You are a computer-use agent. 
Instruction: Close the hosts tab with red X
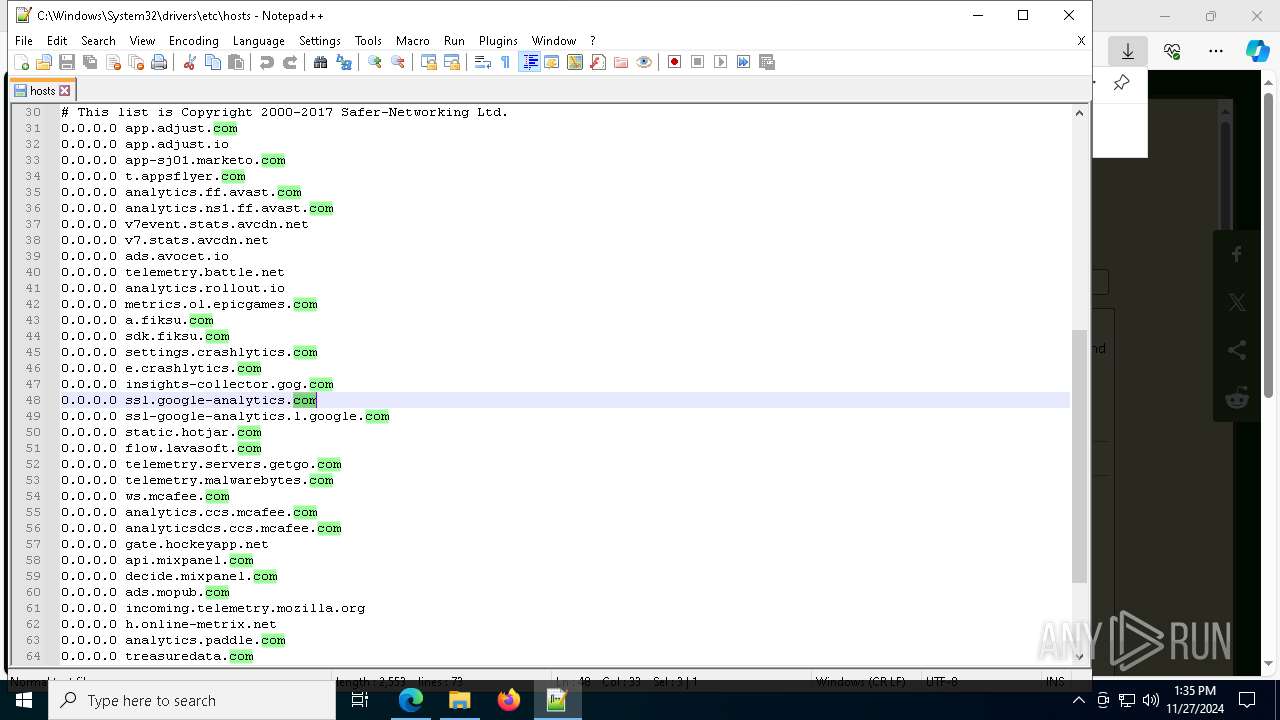tap(65, 91)
